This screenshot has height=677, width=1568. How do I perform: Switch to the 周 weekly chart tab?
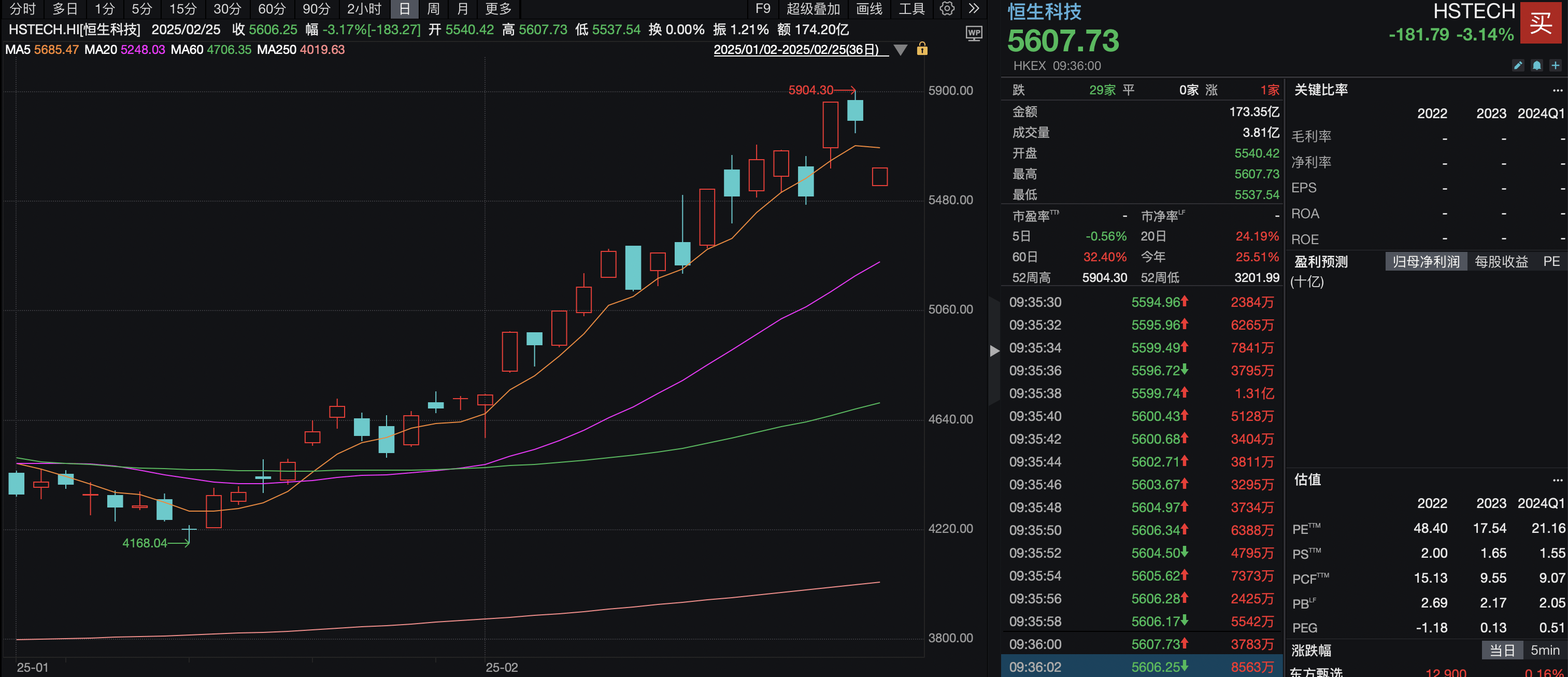433,8
